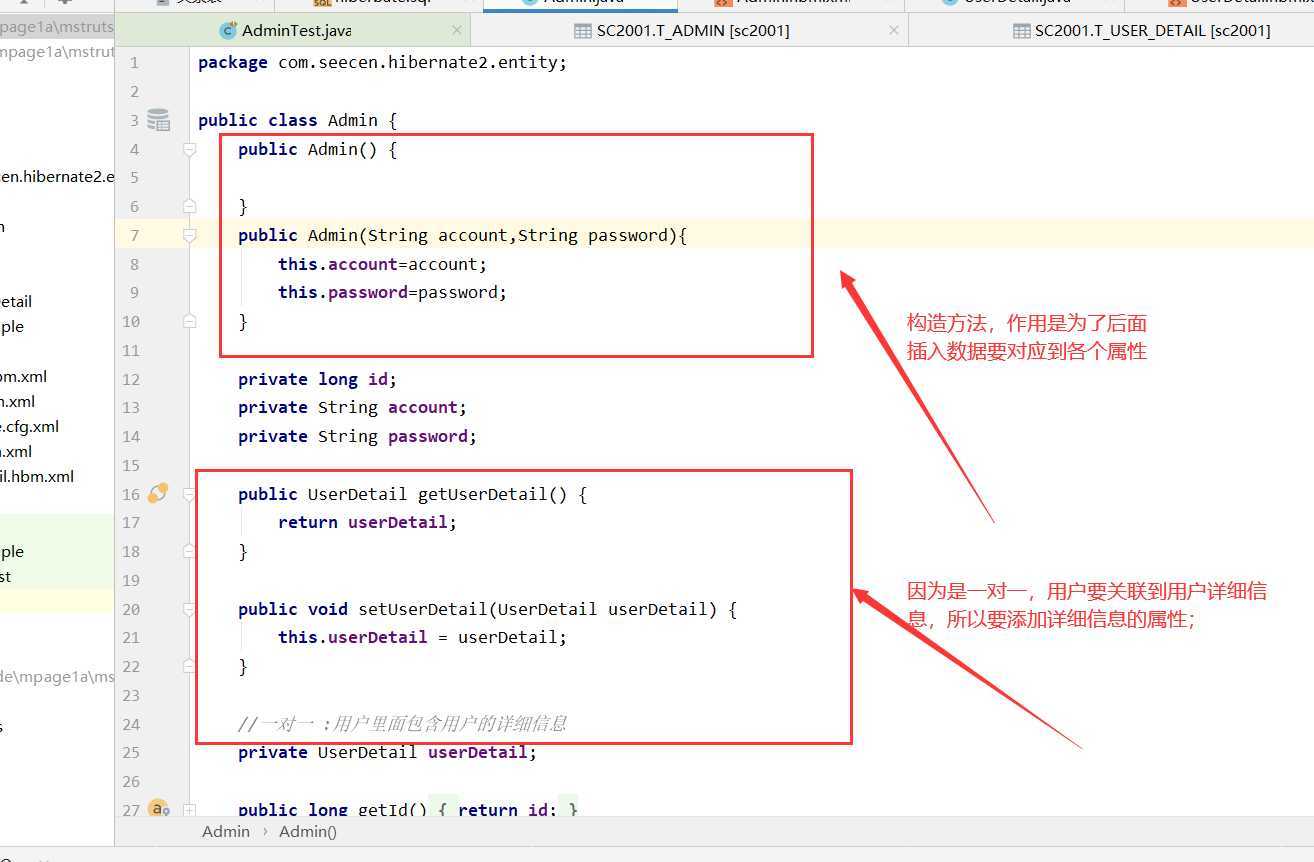Click 'this.userDetail = userDetail;' statement
Screen dimensions: 1314x862
422,637
